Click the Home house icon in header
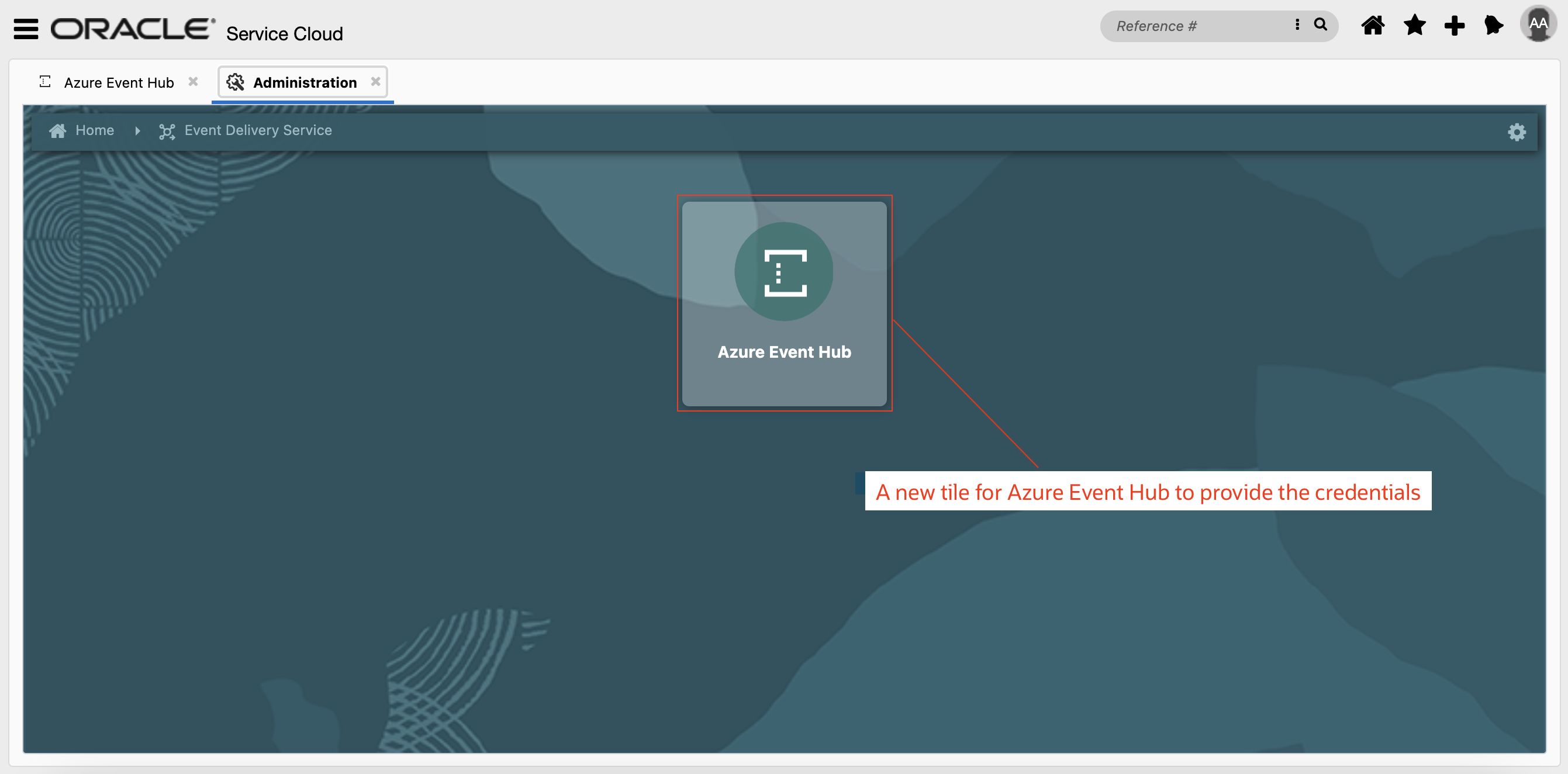Screen dimensions: 1568x774 click(1372, 26)
